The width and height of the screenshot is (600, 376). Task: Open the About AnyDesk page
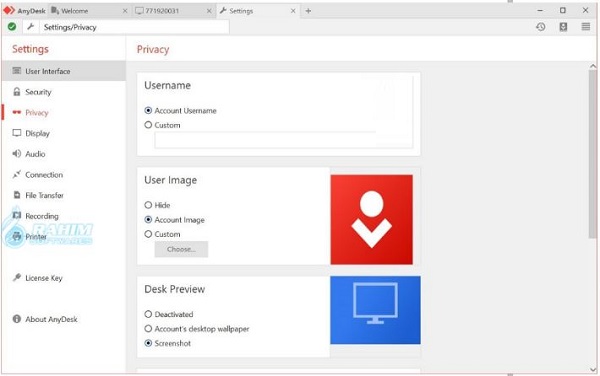click(64, 319)
